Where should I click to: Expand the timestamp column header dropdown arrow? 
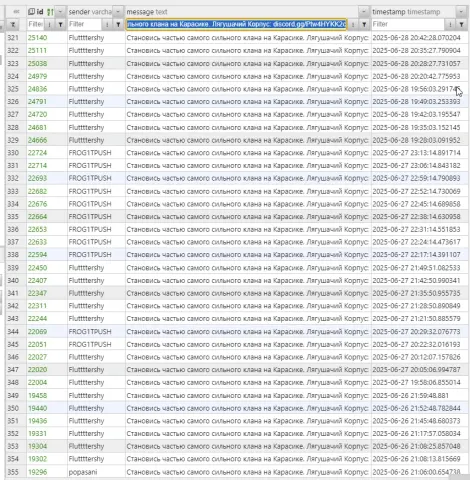tap(461, 12)
